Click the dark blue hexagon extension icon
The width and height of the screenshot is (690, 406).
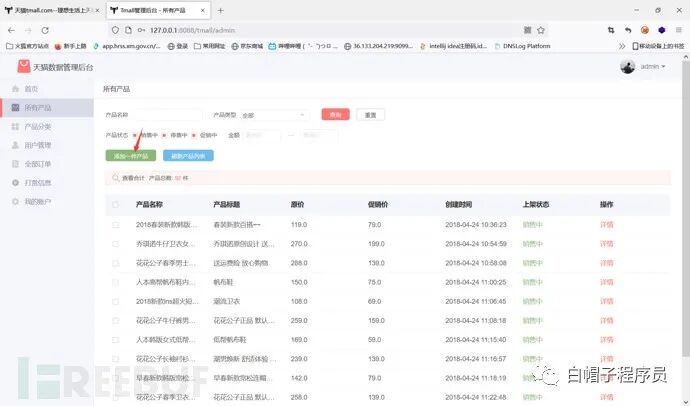click(661, 30)
